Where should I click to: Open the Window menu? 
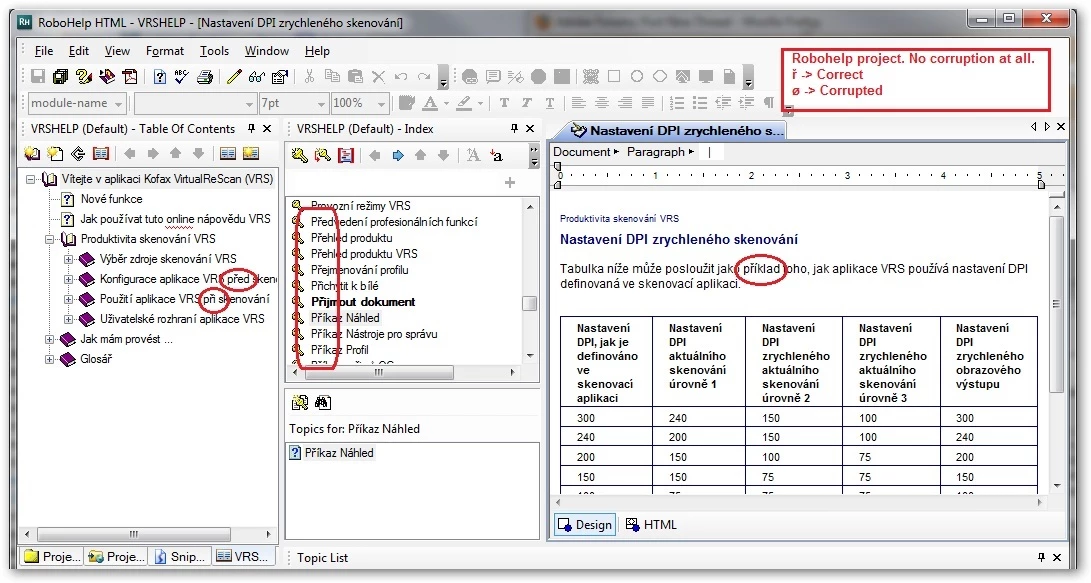pos(266,51)
